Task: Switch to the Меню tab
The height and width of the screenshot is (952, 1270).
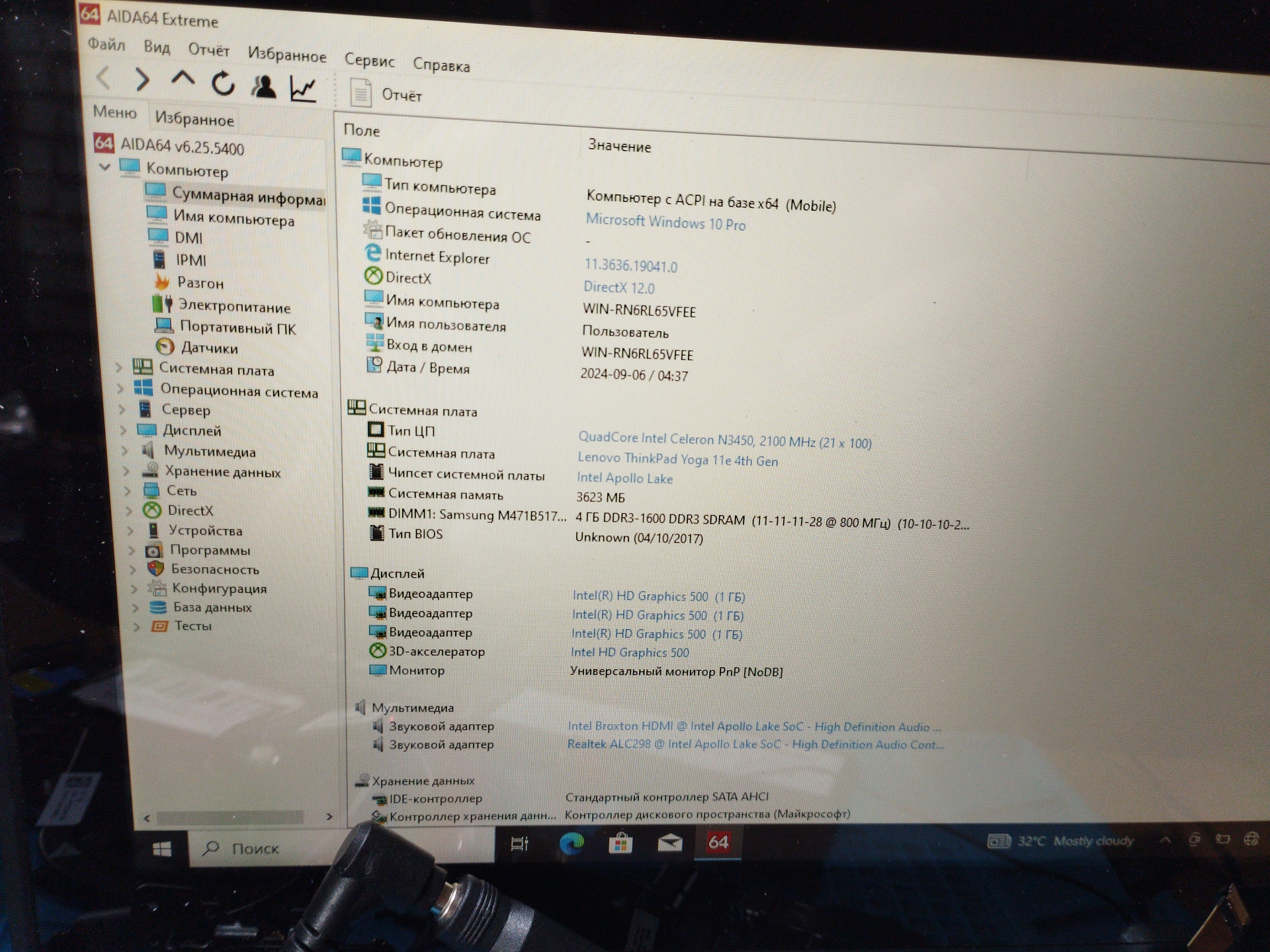Action: click(x=114, y=112)
